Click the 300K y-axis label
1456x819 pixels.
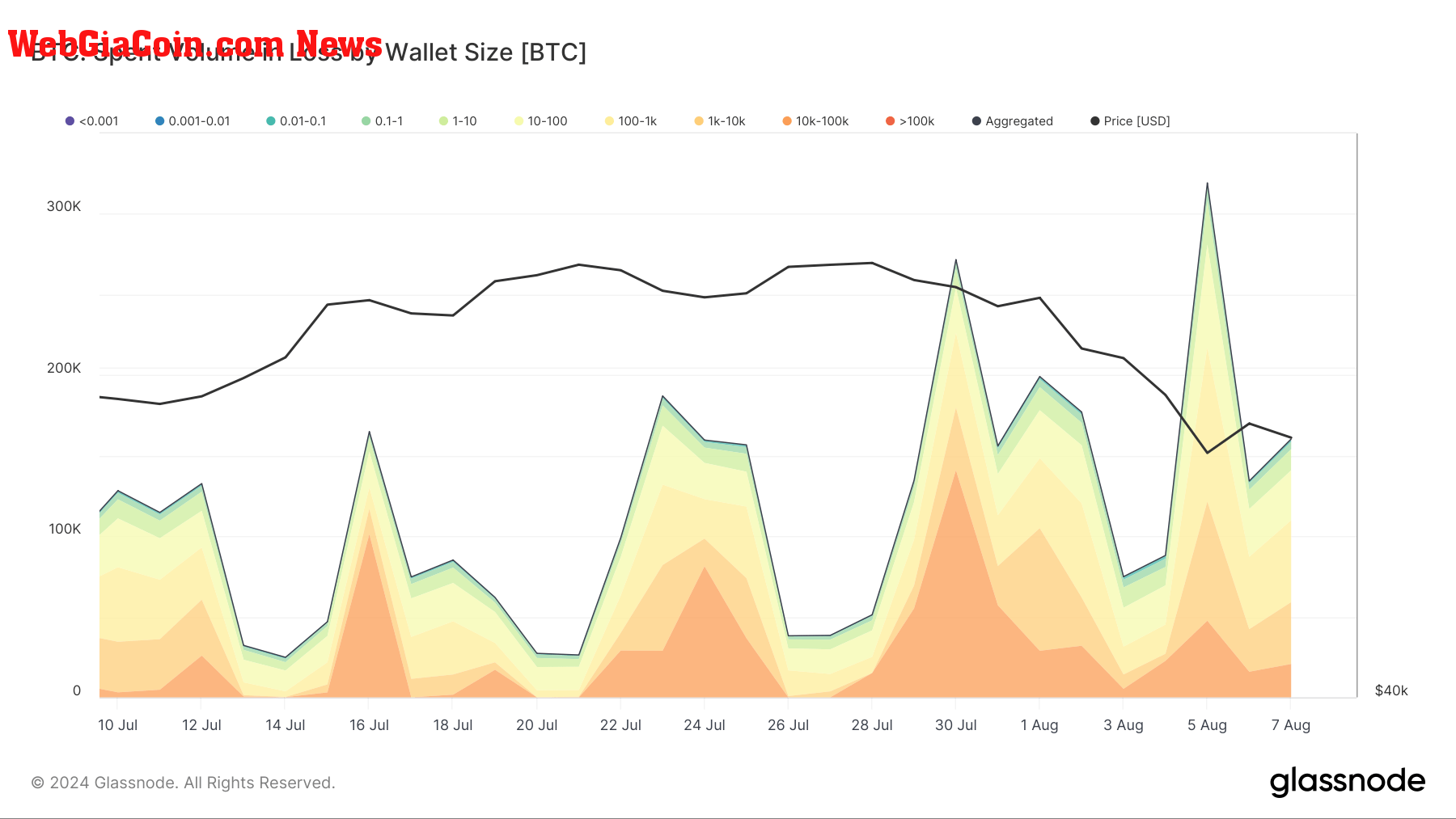click(64, 206)
